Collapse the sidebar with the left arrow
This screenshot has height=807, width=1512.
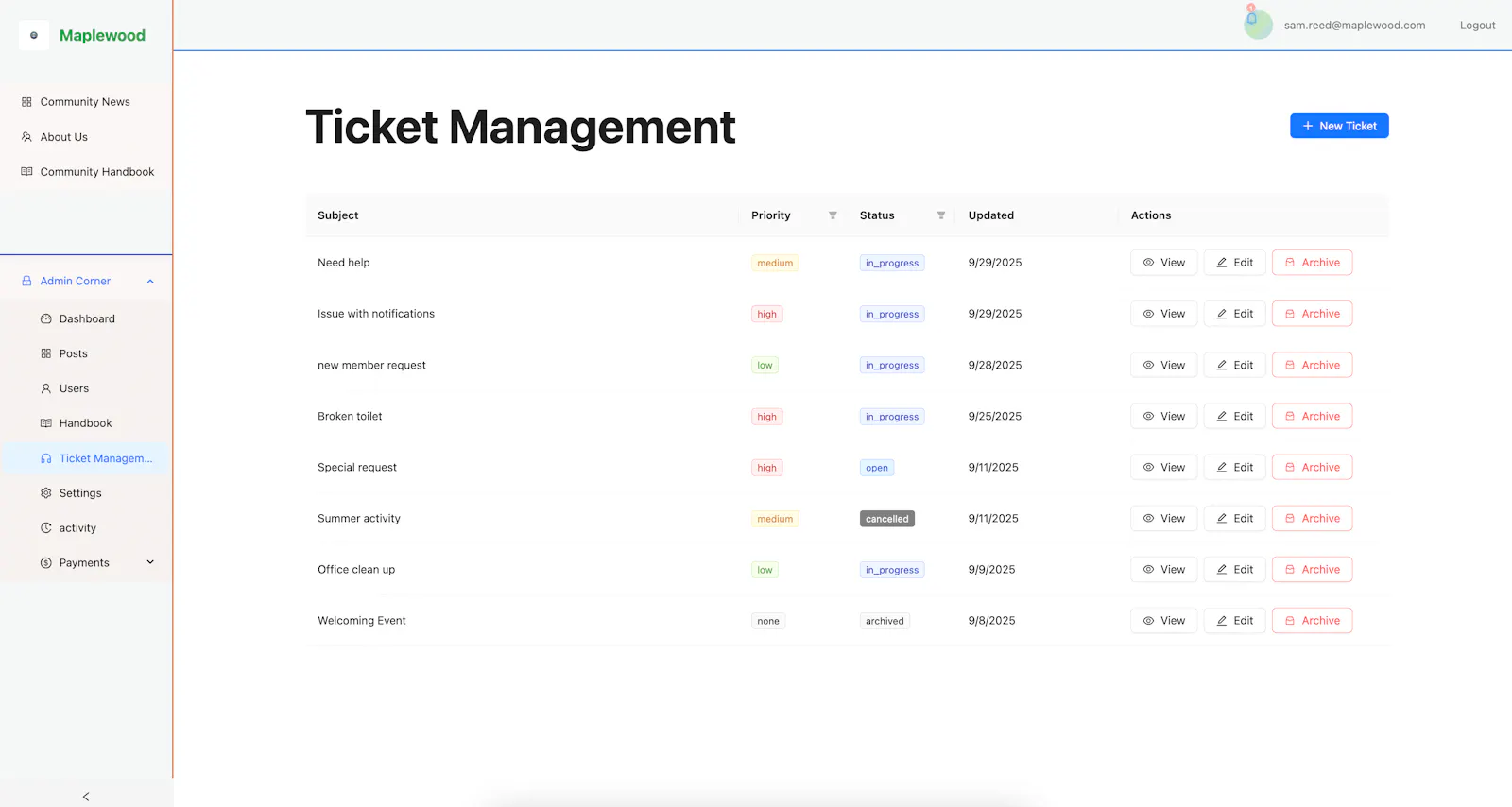point(86,797)
